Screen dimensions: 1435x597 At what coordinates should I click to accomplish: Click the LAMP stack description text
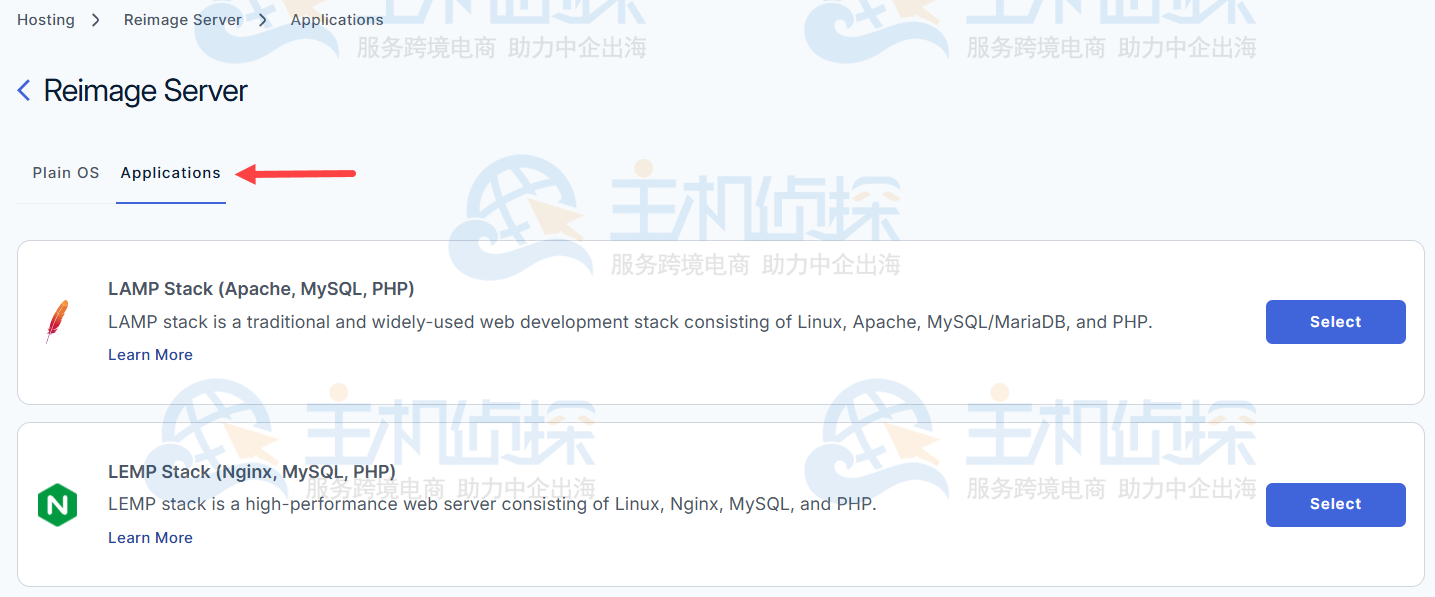630,322
